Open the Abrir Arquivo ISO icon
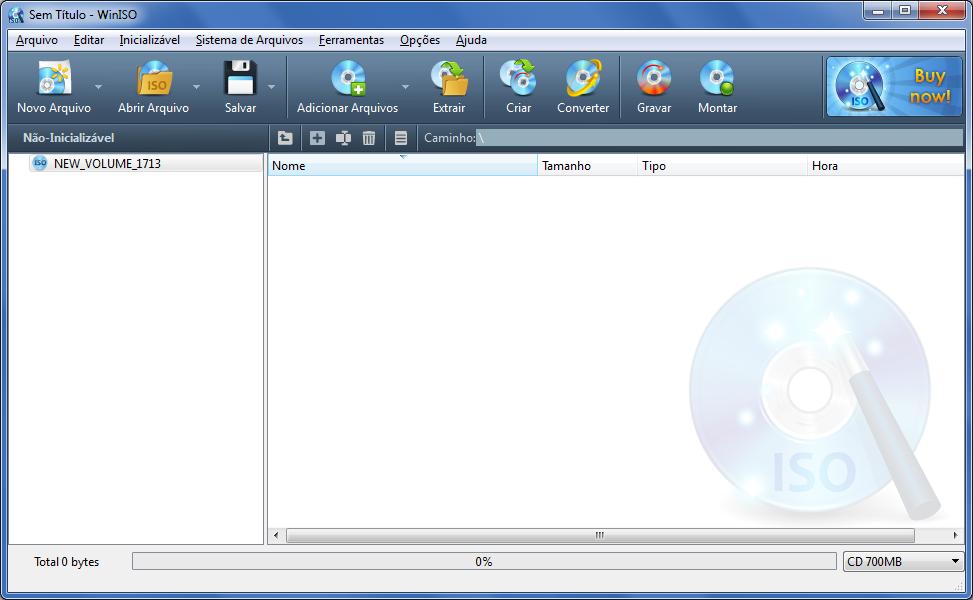Screen dimensions: 973x600 point(153,78)
